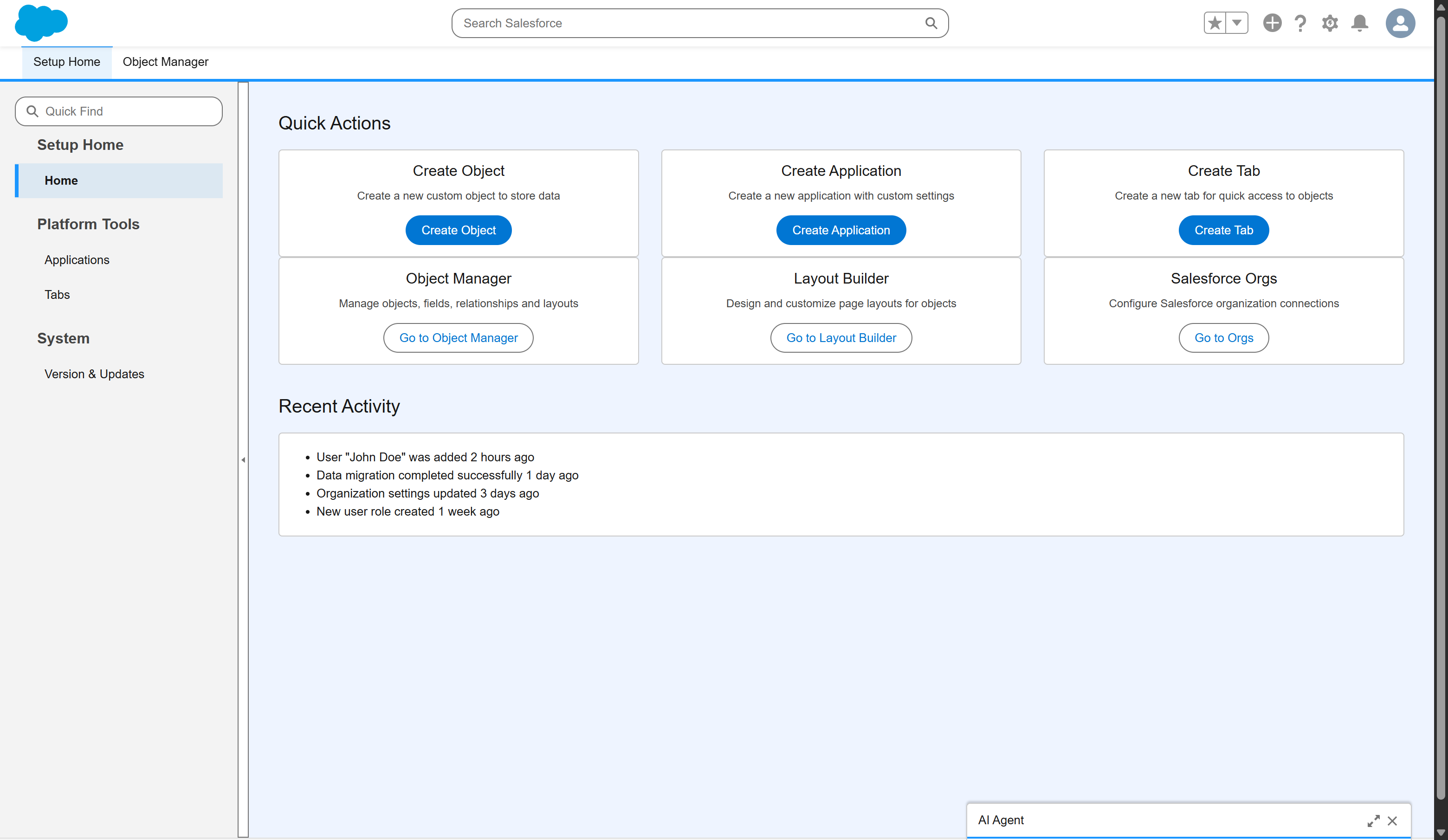Click 'Organization settings updated 3 days ago' entry
Screen dimensions: 1448x840
pyautogui.click(x=427, y=493)
